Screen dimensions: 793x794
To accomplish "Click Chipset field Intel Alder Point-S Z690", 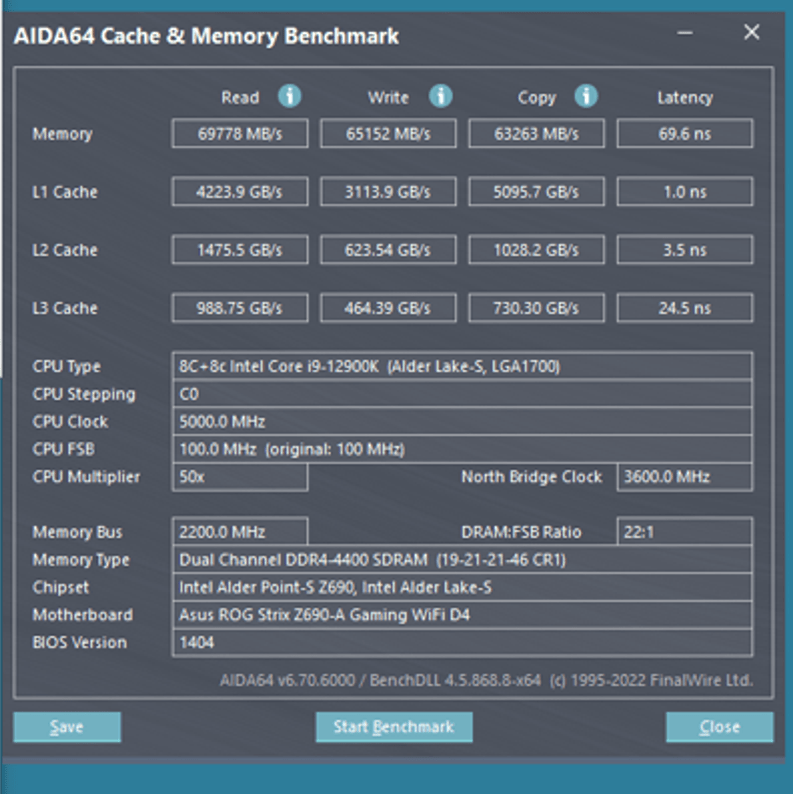I will (x=462, y=587).
